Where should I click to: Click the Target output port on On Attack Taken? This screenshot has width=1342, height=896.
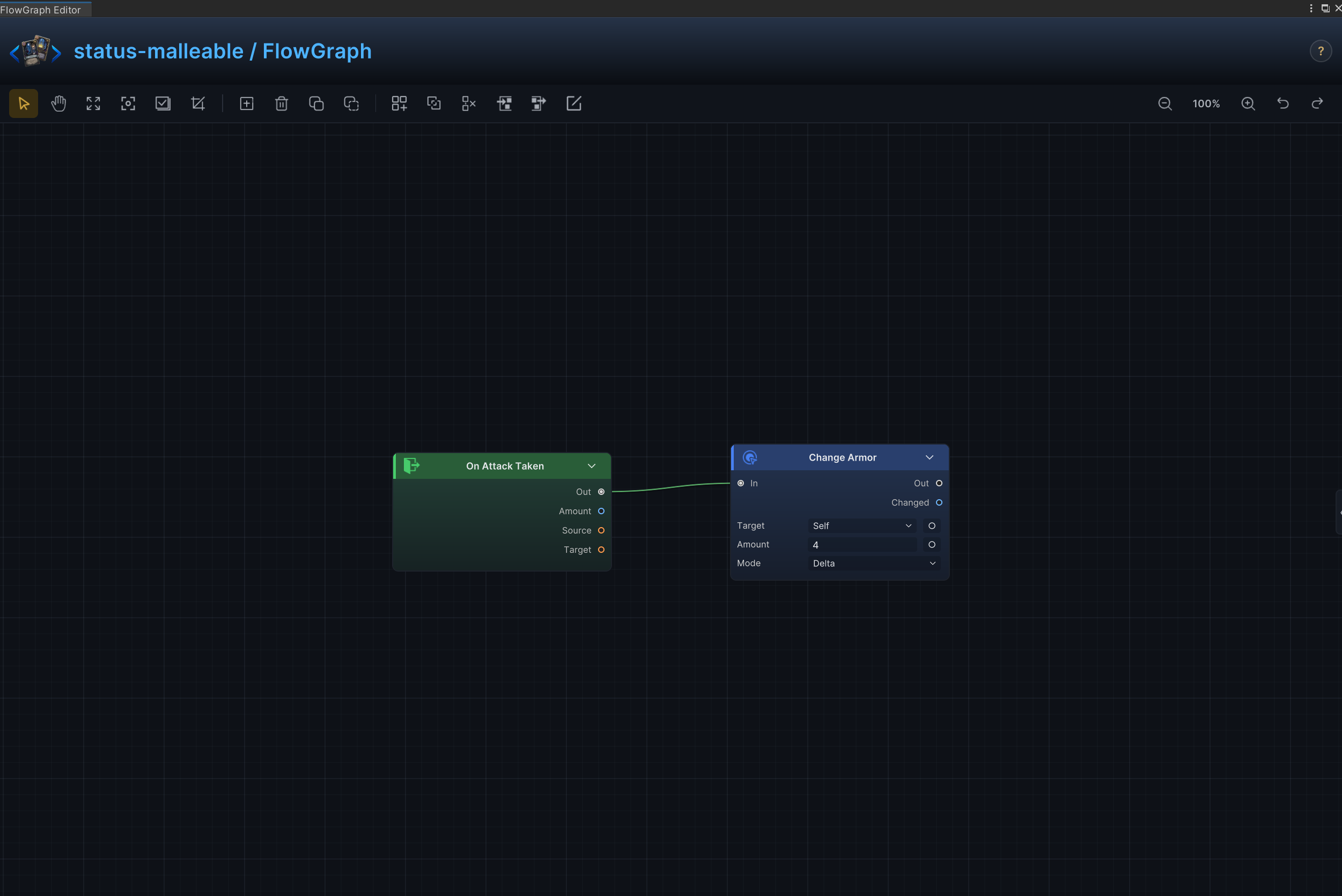click(601, 550)
